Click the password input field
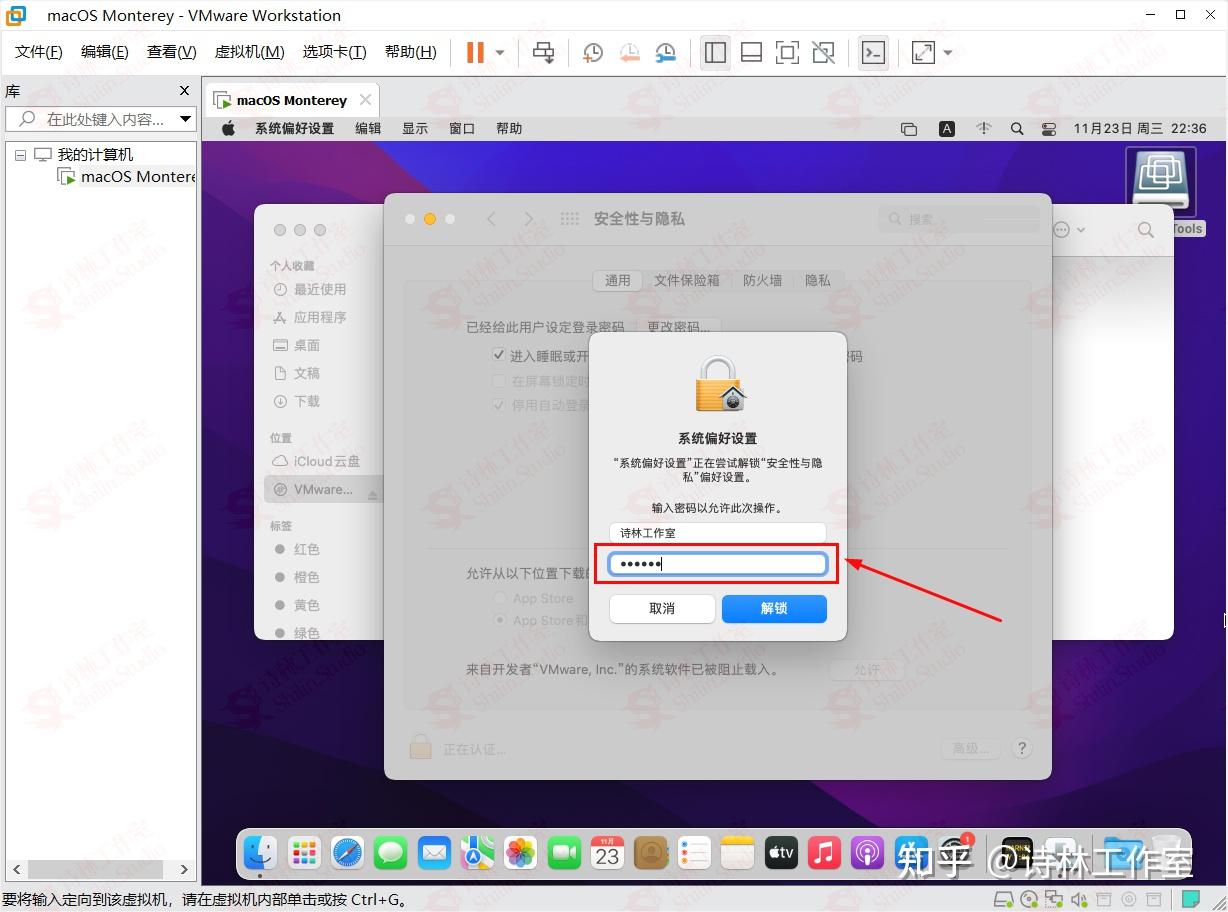Image resolution: width=1228 pixels, height=912 pixels. tap(716, 563)
